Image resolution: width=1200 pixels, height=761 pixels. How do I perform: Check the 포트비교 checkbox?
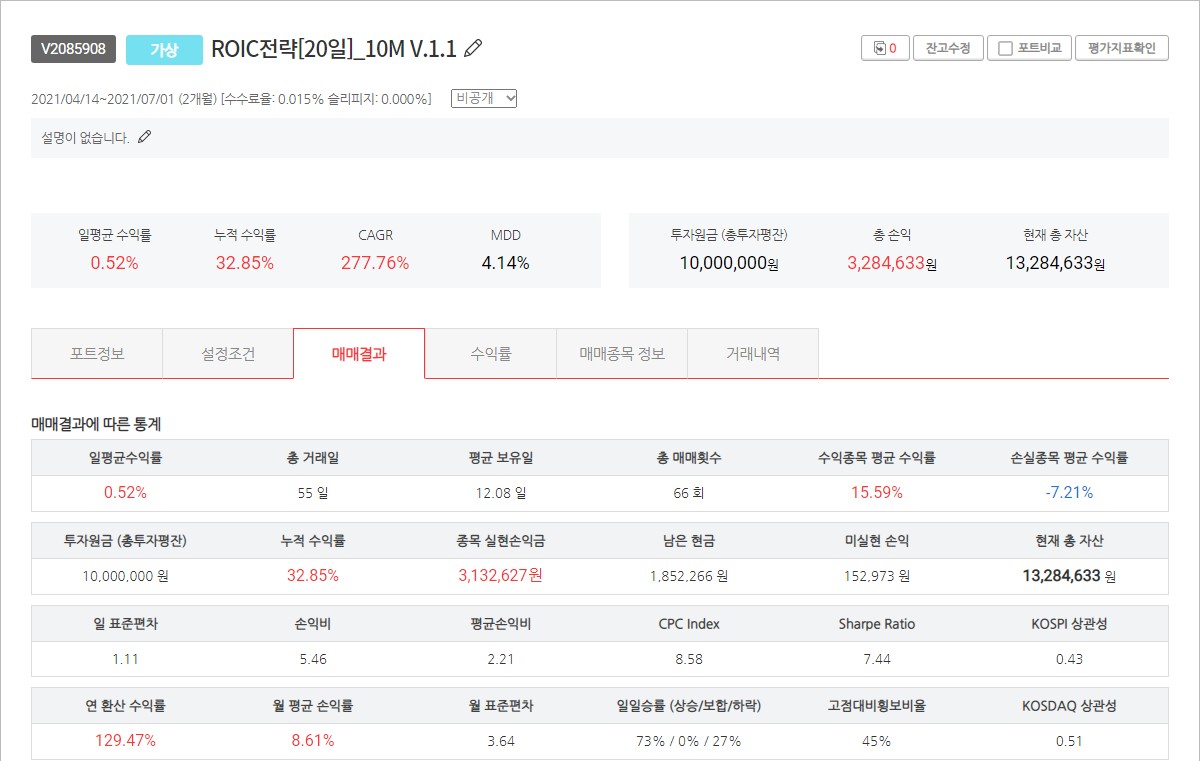(1006, 48)
